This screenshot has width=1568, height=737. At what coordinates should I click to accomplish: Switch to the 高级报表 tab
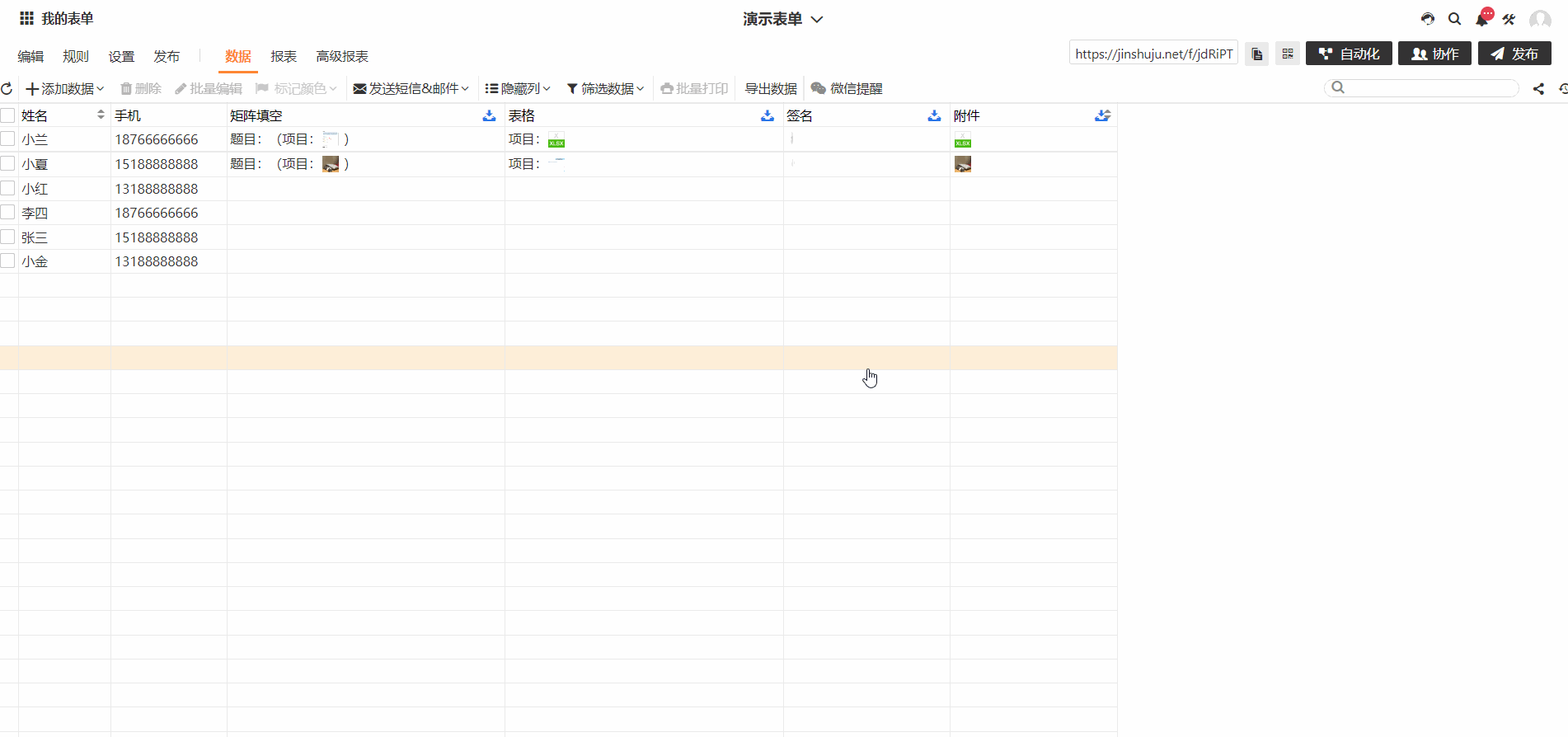(x=342, y=56)
